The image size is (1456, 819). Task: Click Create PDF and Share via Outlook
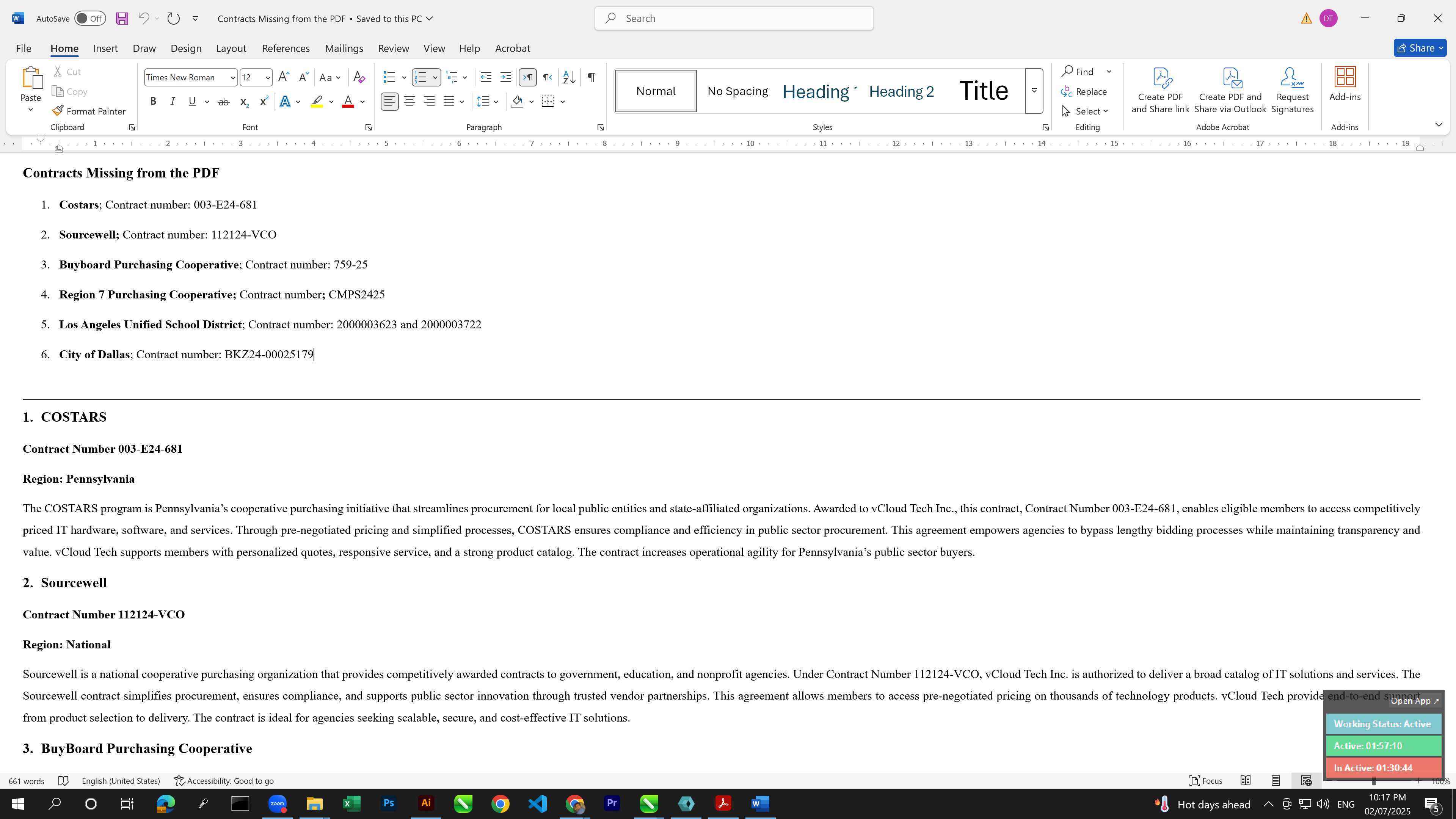point(1230,91)
